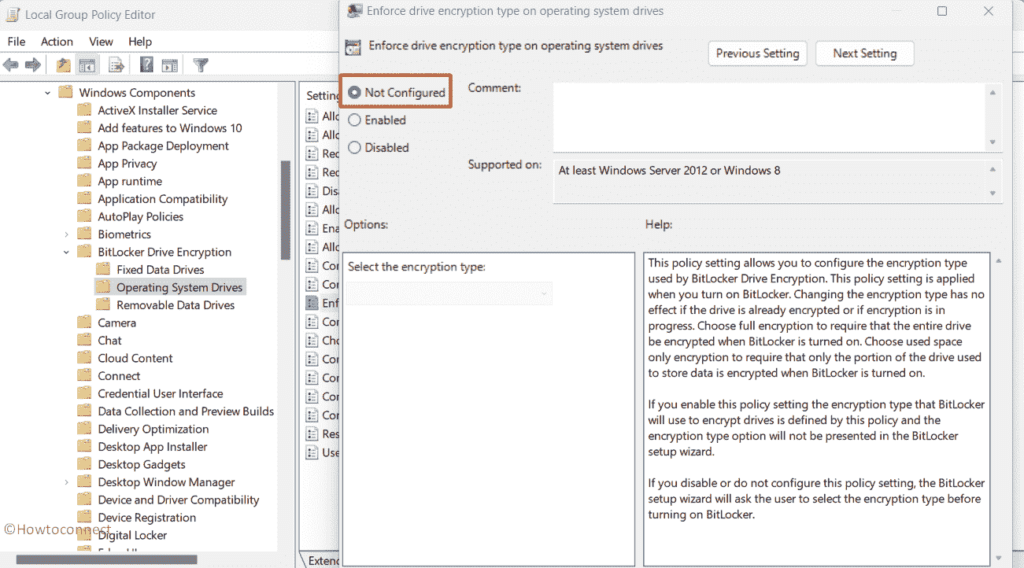Click the Comment box scroll-down arrow
1024x568 pixels.
tap(993, 142)
